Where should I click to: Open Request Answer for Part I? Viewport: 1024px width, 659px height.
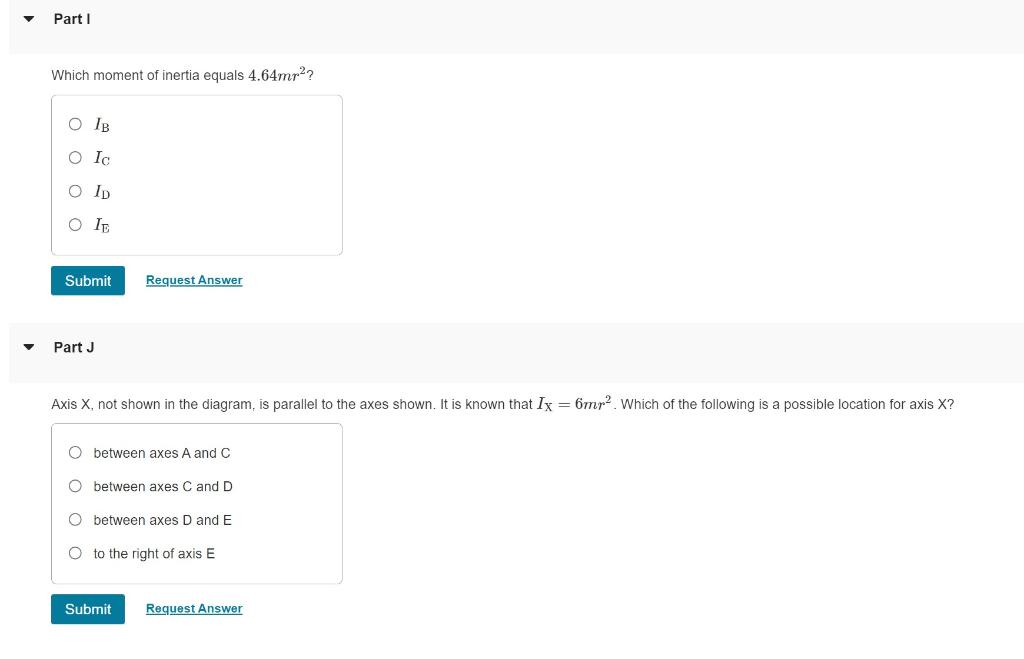193,280
